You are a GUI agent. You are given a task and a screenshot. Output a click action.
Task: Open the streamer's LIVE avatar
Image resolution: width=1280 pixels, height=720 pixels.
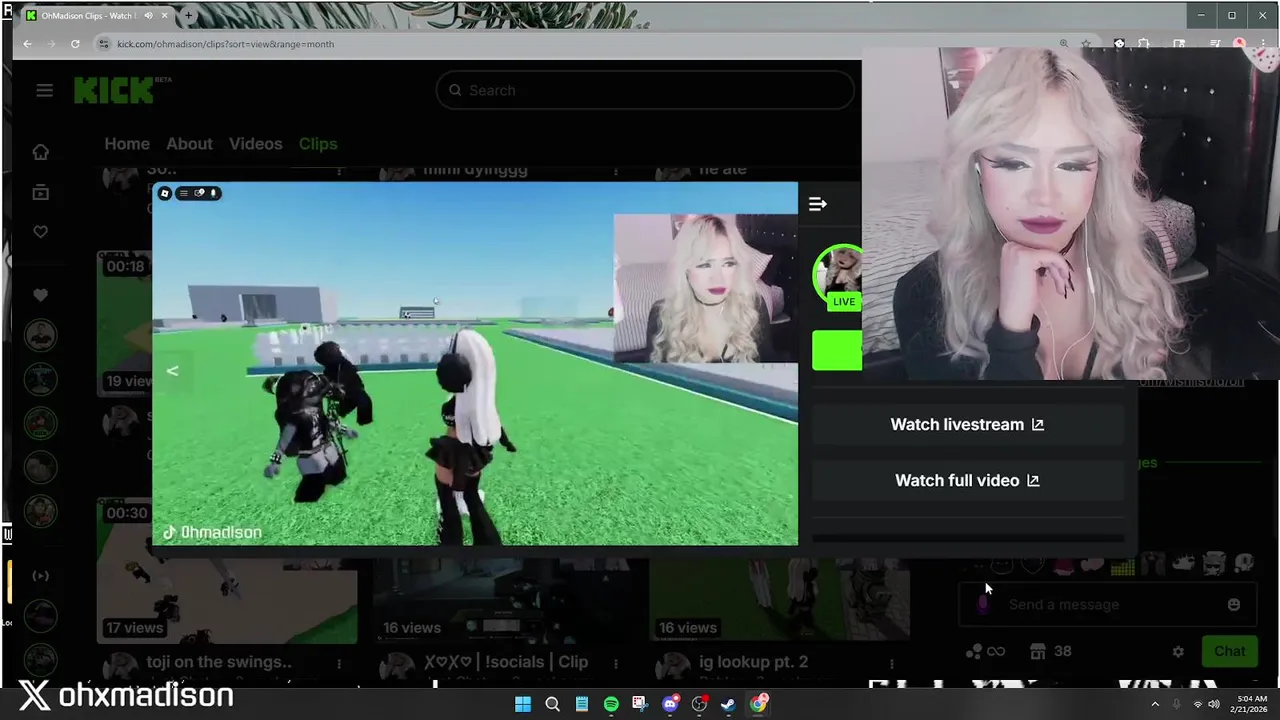coord(839,277)
